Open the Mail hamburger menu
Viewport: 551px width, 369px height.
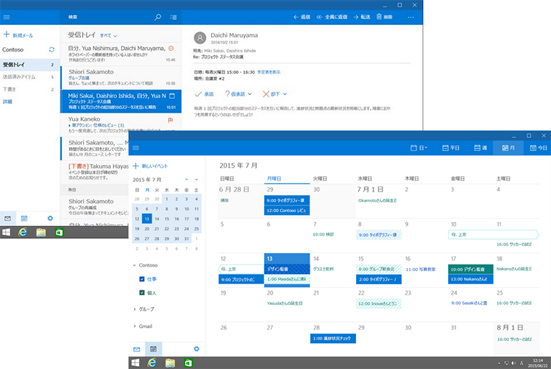pos(6,17)
